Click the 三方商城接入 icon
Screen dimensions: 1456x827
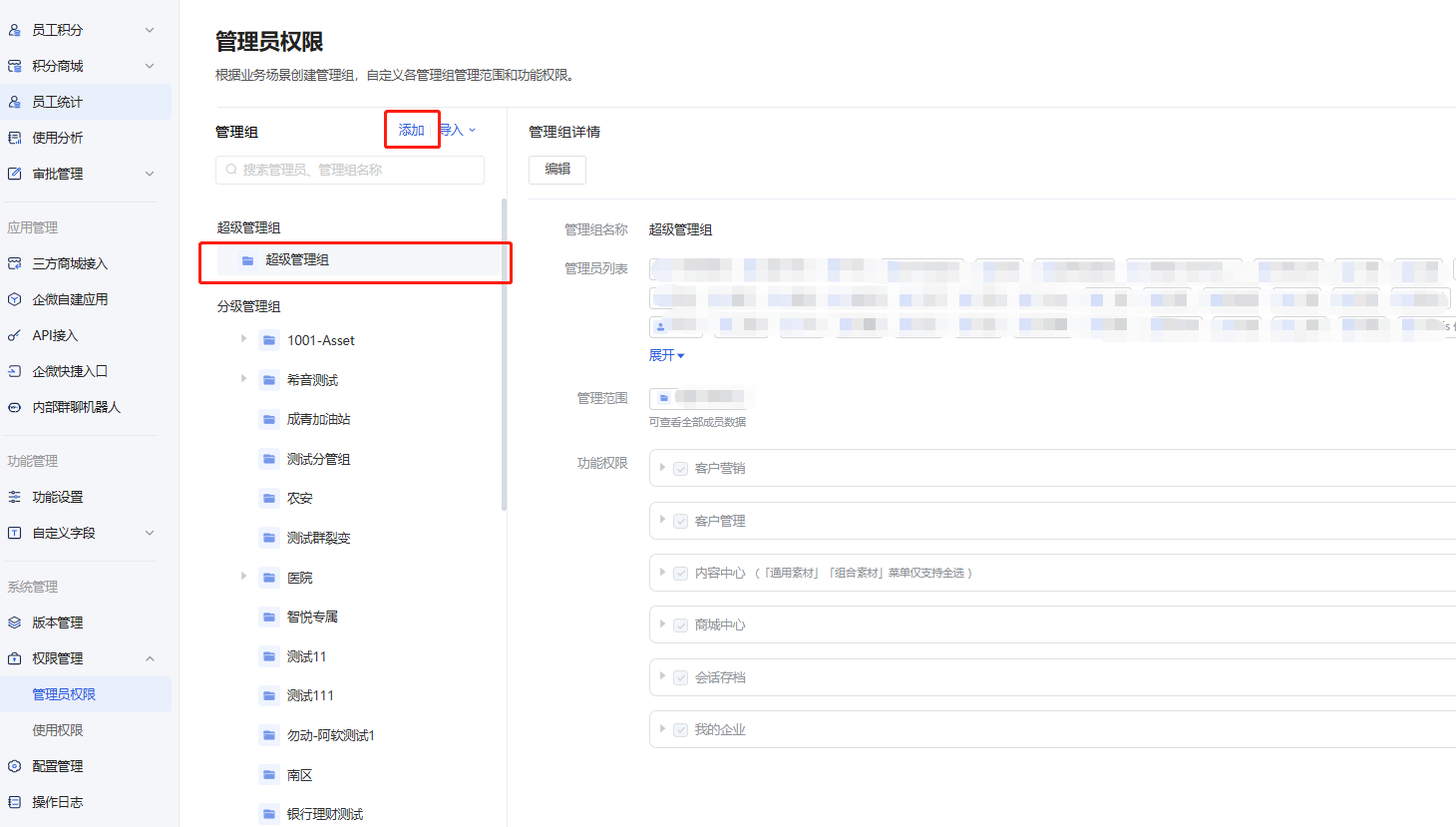15,263
